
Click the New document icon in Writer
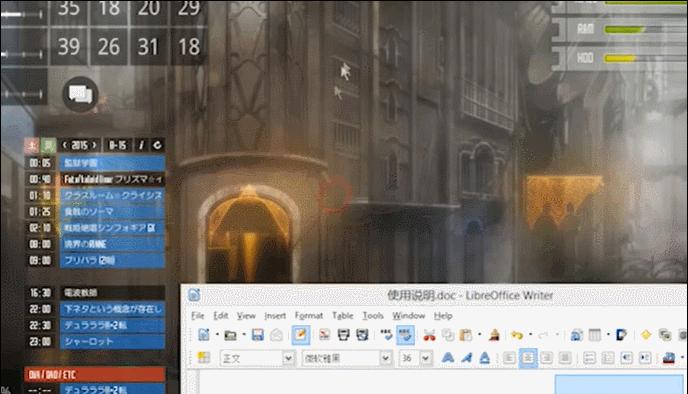204,335
